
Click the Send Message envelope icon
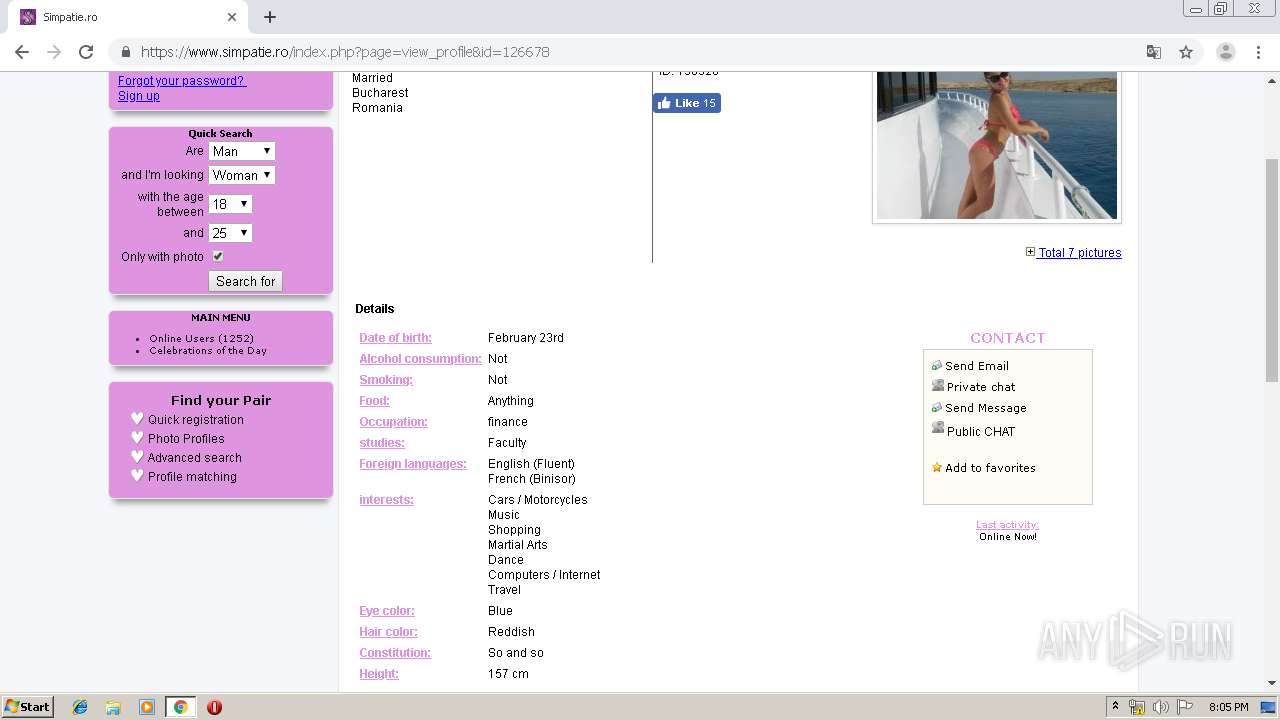[x=936, y=407]
